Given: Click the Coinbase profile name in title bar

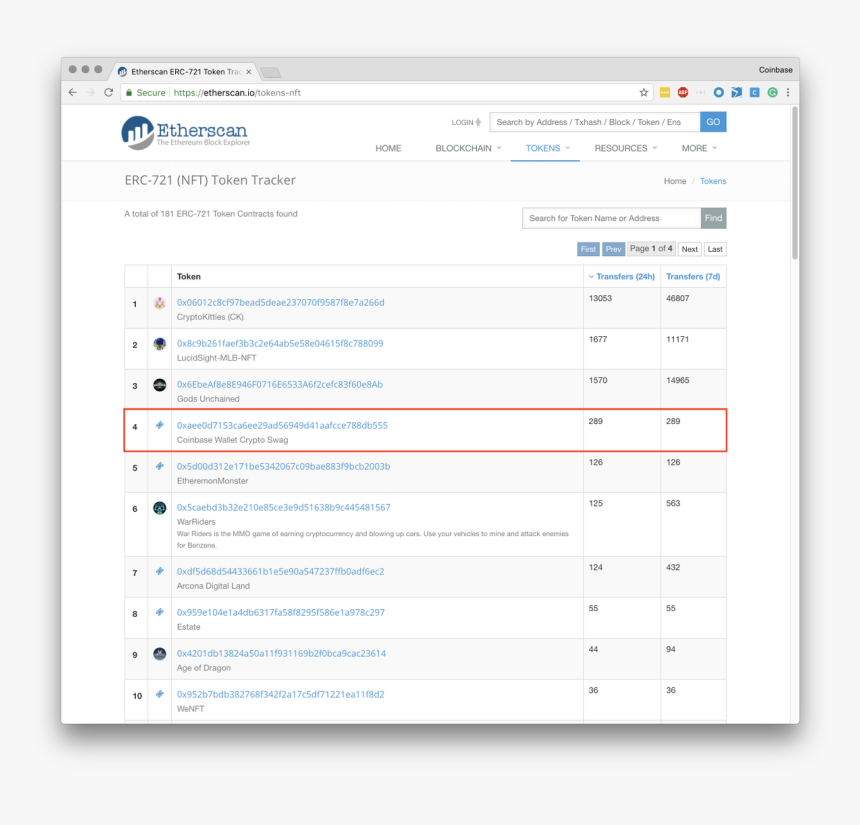Looking at the screenshot, I should [776, 70].
